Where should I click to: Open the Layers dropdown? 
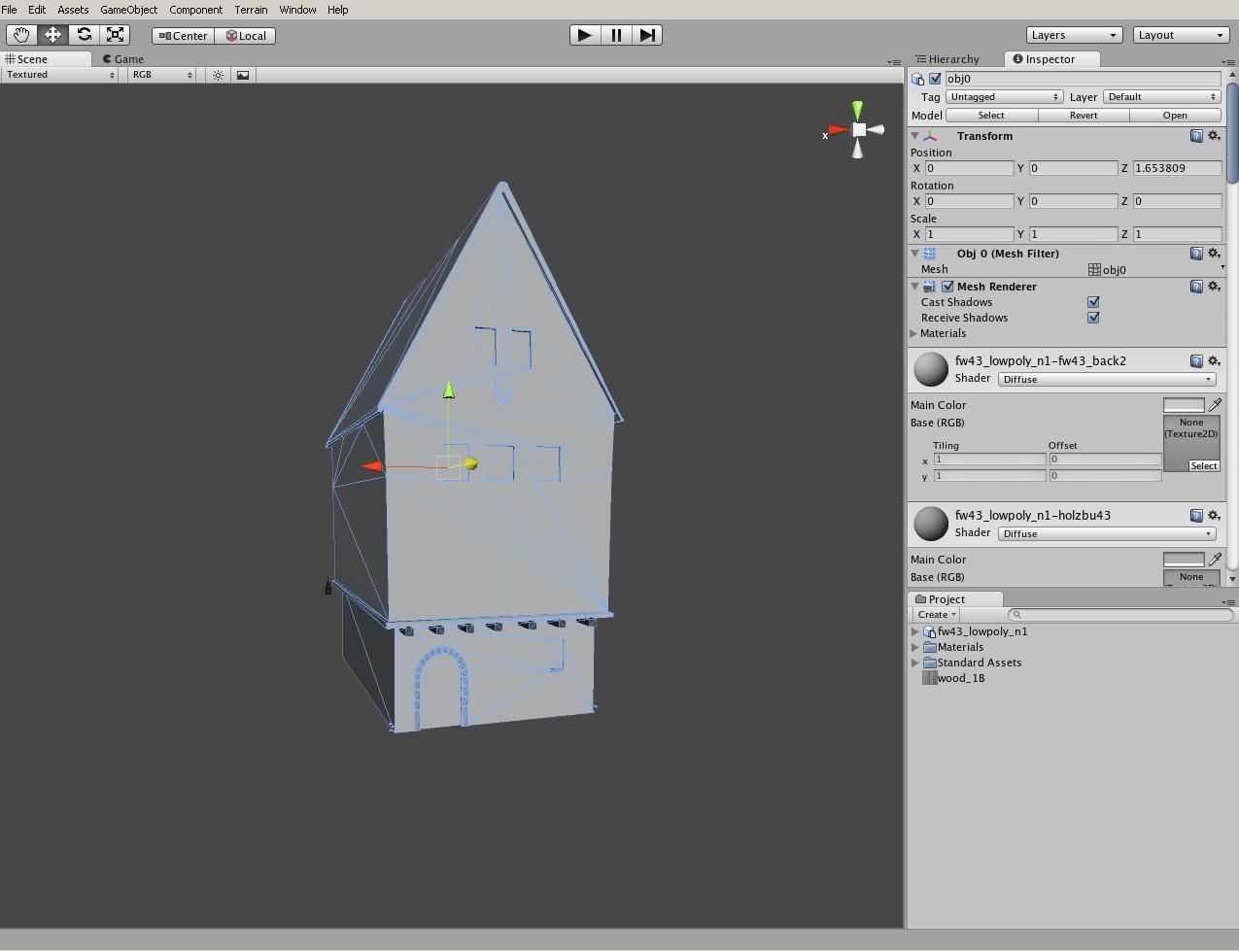[1073, 34]
